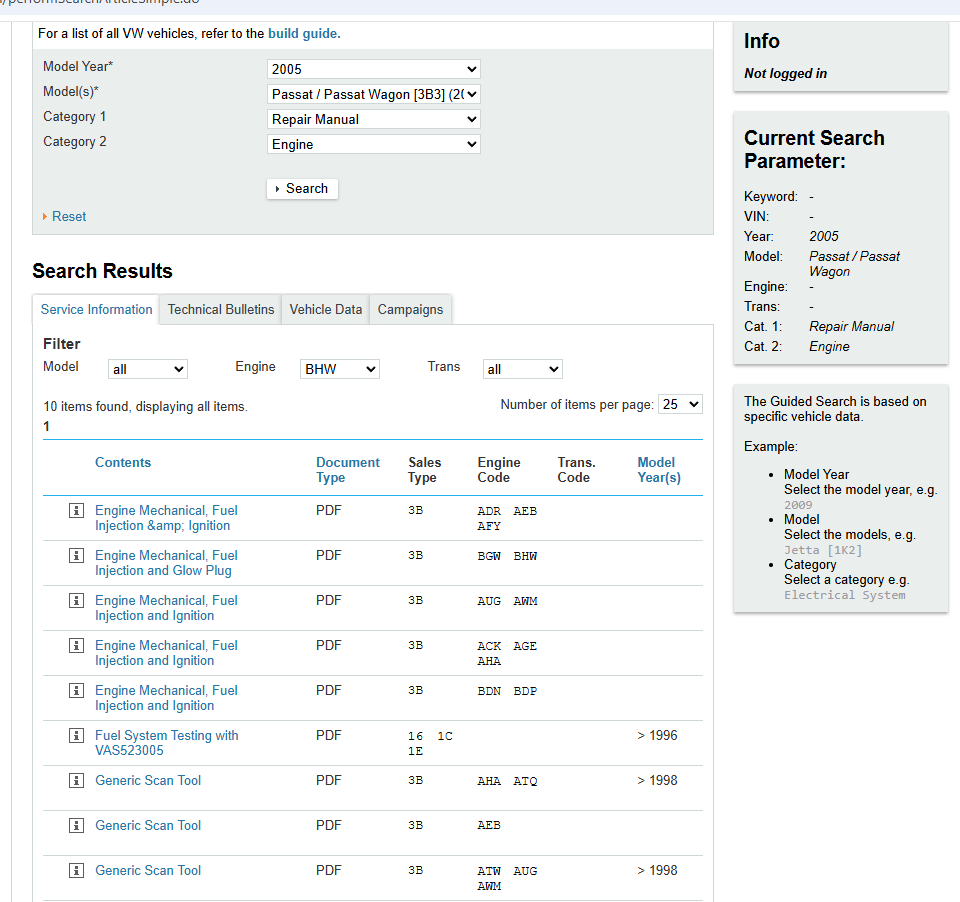Select the Campaigns tab

[410, 310]
